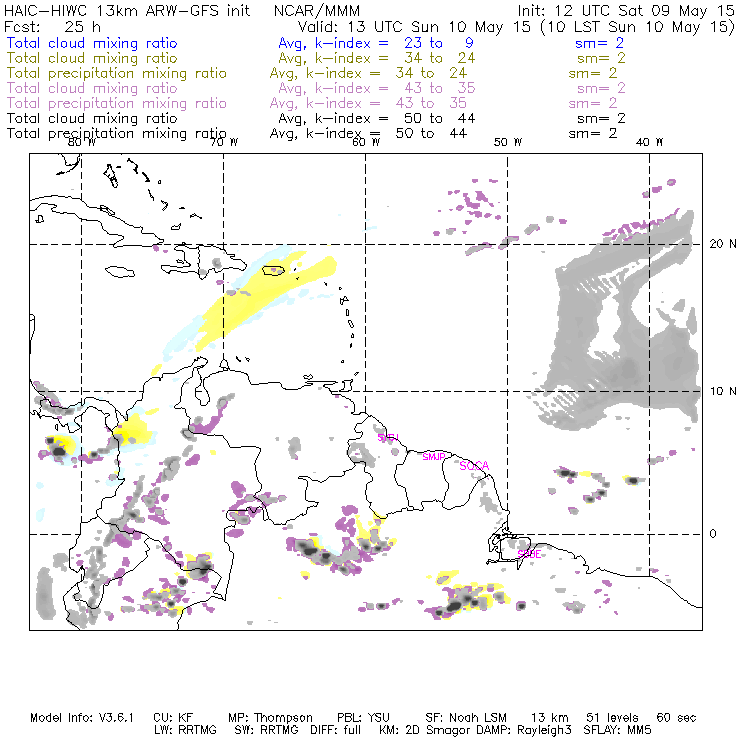Click the "60 W" longitude label
The width and height of the screenshot is (740, 740).
(366, 142)
